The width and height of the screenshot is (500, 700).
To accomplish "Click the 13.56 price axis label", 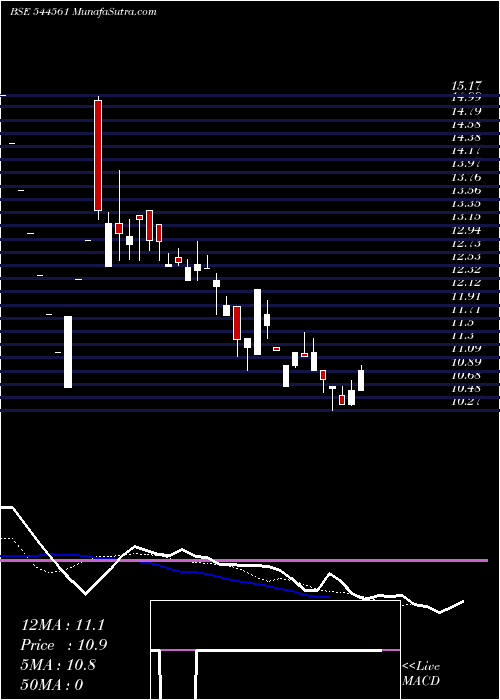I will [466, 191].
